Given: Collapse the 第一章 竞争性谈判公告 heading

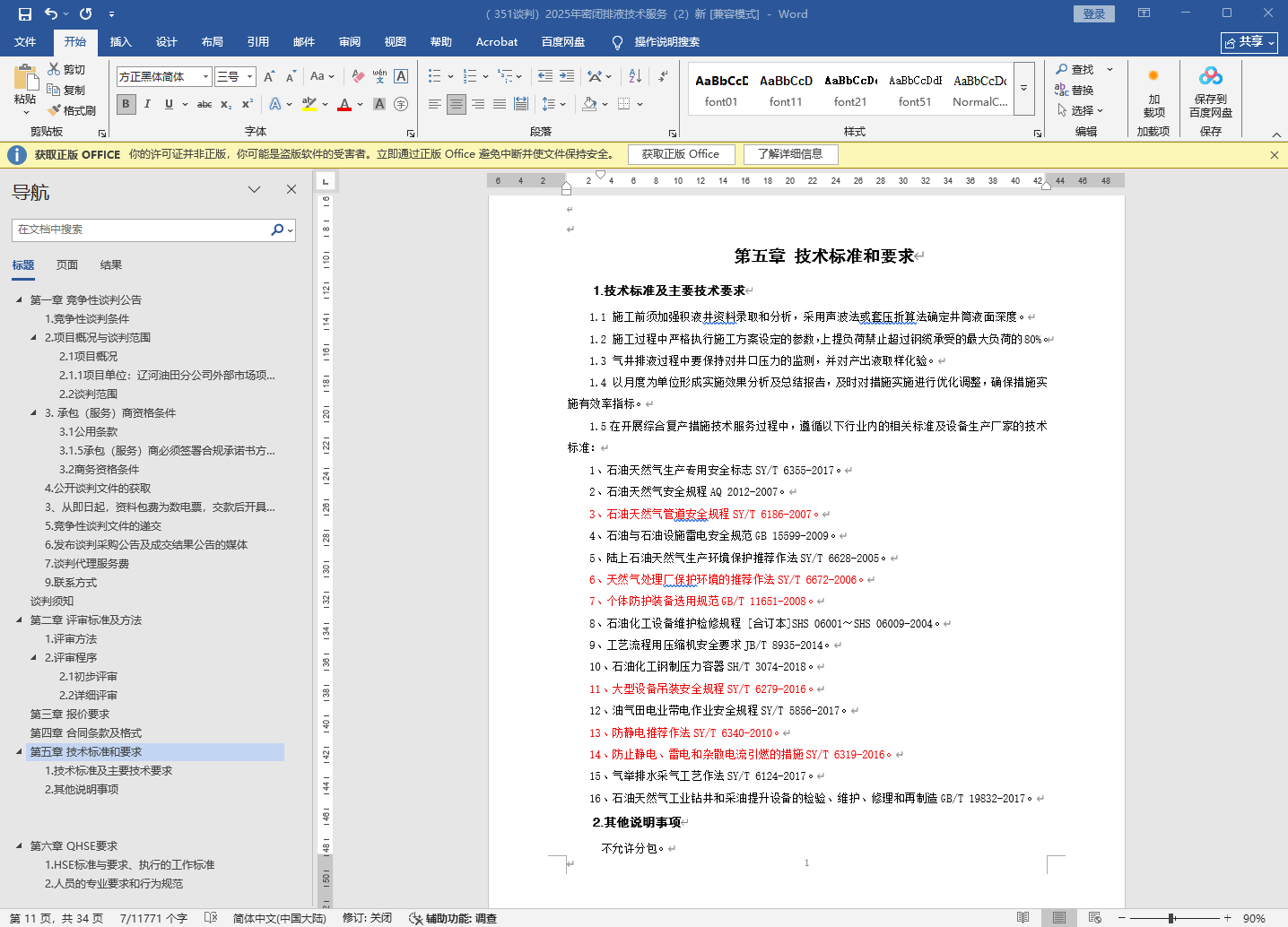Looking at the screenshot, I should pyautogui.click(x=19, y=299).
